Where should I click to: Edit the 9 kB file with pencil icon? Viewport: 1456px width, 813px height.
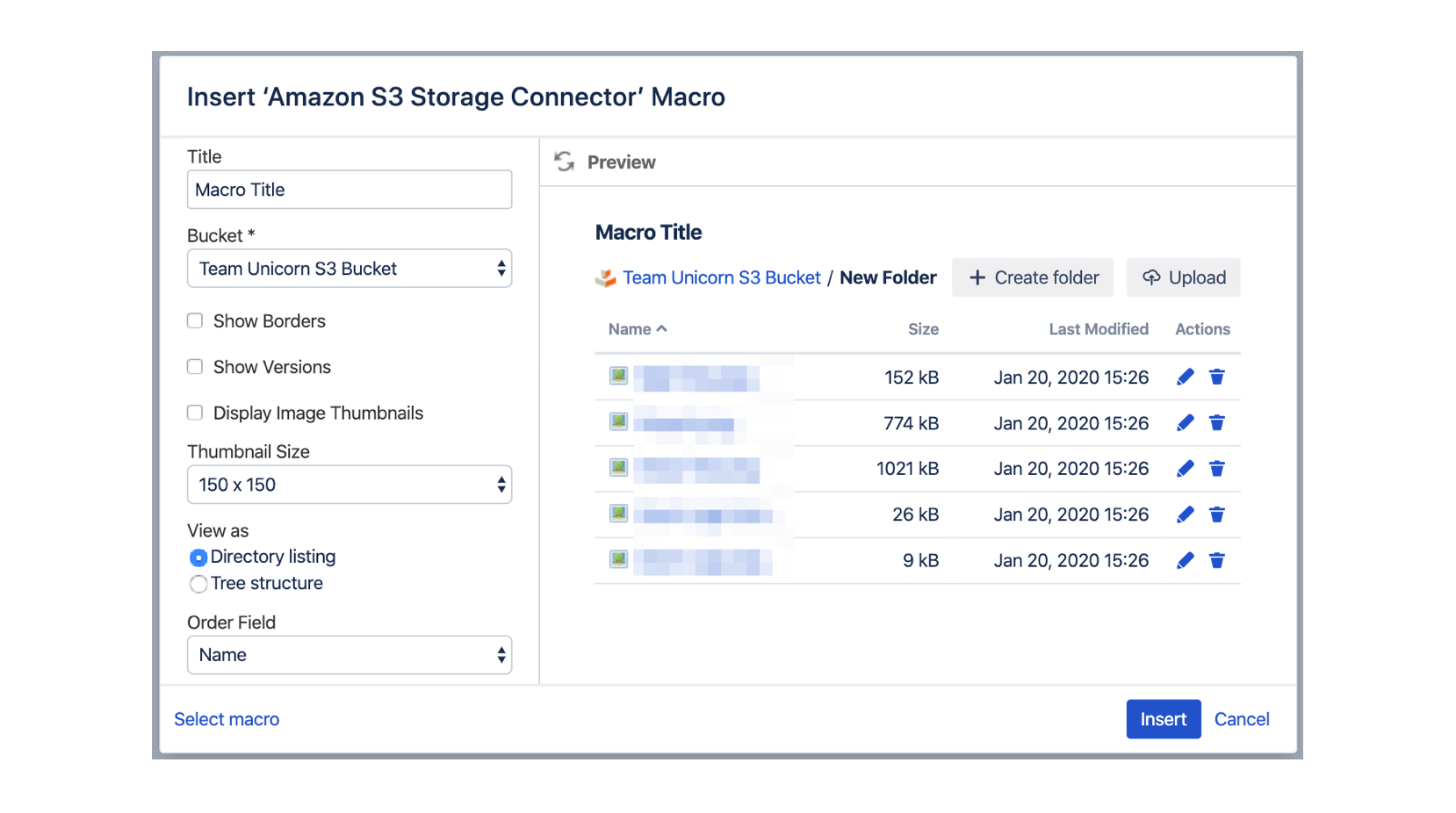(1185, 560)
